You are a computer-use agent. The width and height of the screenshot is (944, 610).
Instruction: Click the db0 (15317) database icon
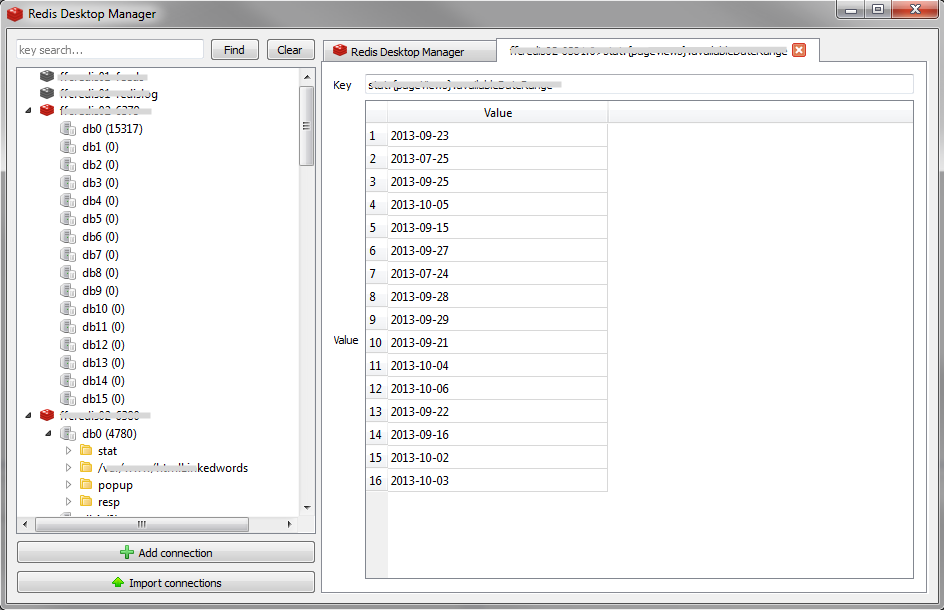[68, 129]
